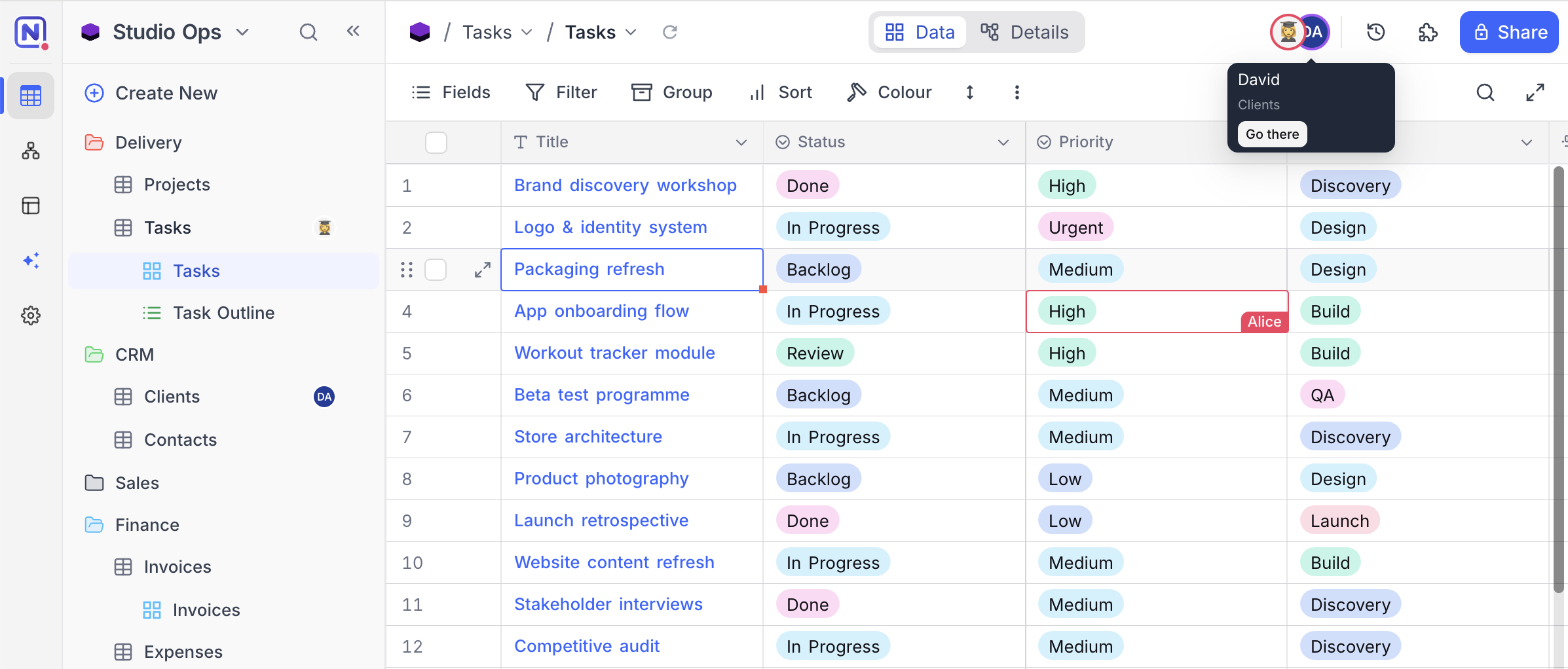This screenshot has width=1568, height=669.
Task: Click the Go there button
Action: tap(1272, 134)
